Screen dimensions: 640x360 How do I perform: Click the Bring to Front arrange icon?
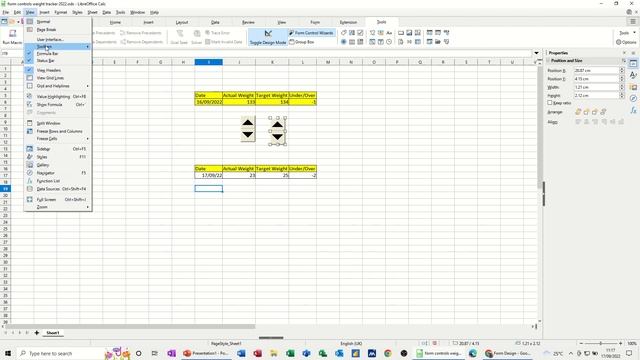(x=578, y=112)
